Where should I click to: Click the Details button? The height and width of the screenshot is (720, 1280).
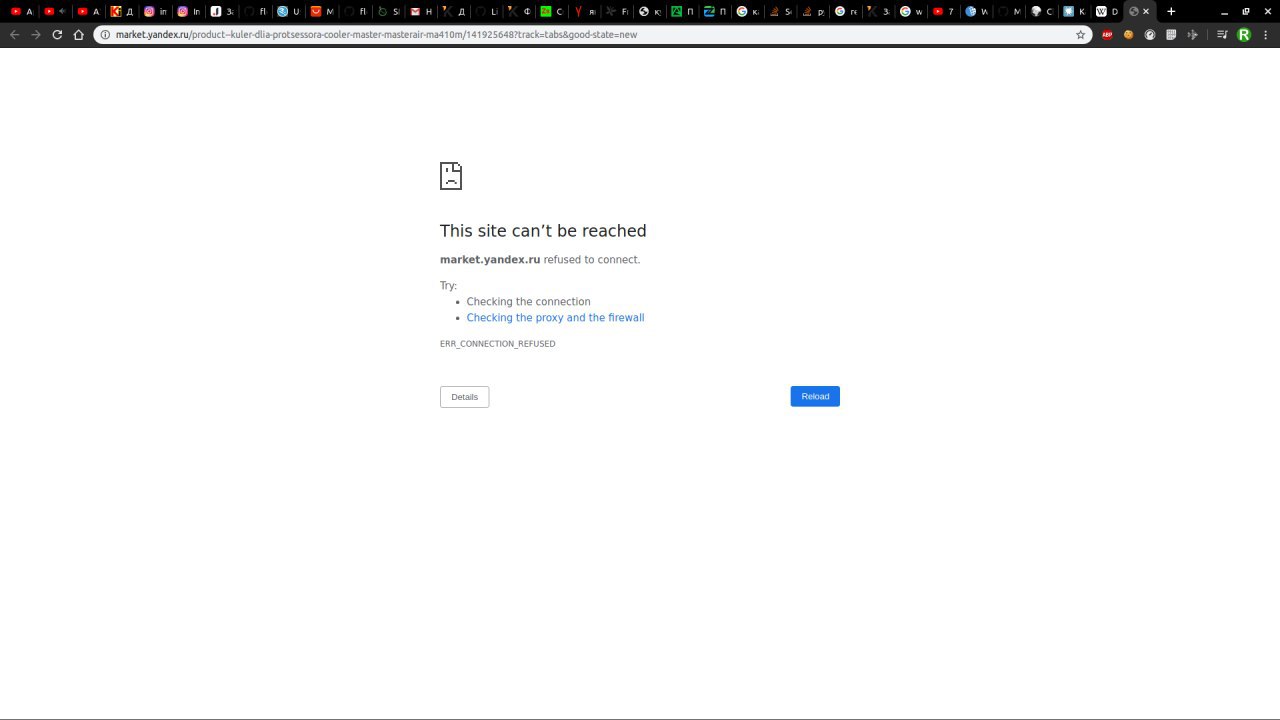click(x=465, y=397)
